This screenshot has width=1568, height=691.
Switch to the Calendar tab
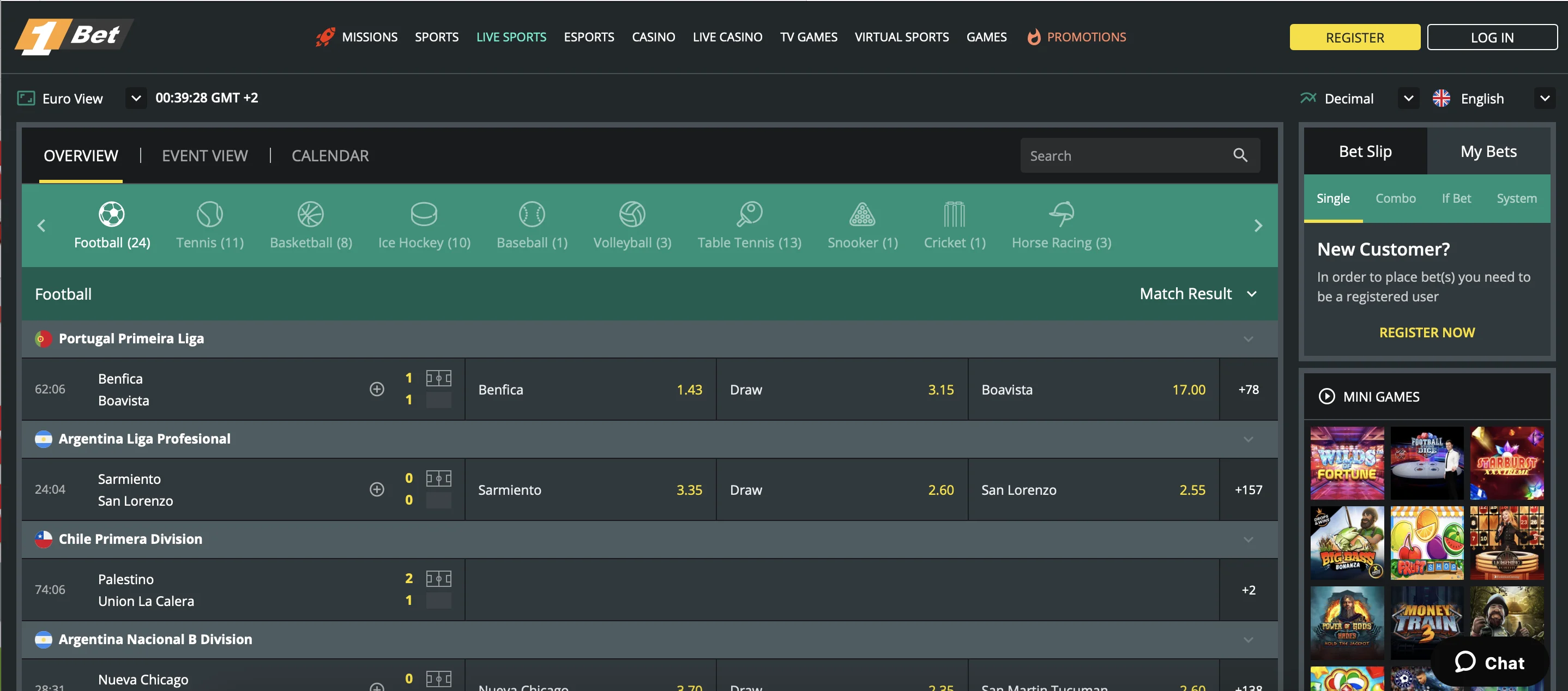[x=330, y=156]
